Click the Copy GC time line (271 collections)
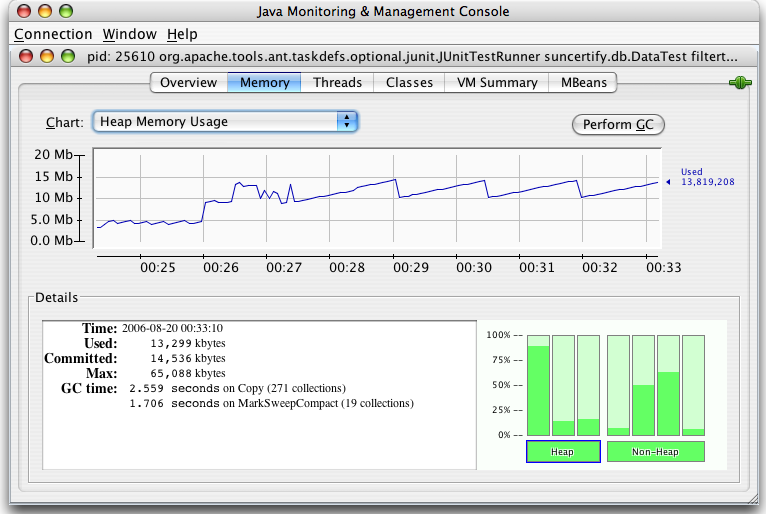This screenshot has width=766, height=514. [x=237, y=388]
